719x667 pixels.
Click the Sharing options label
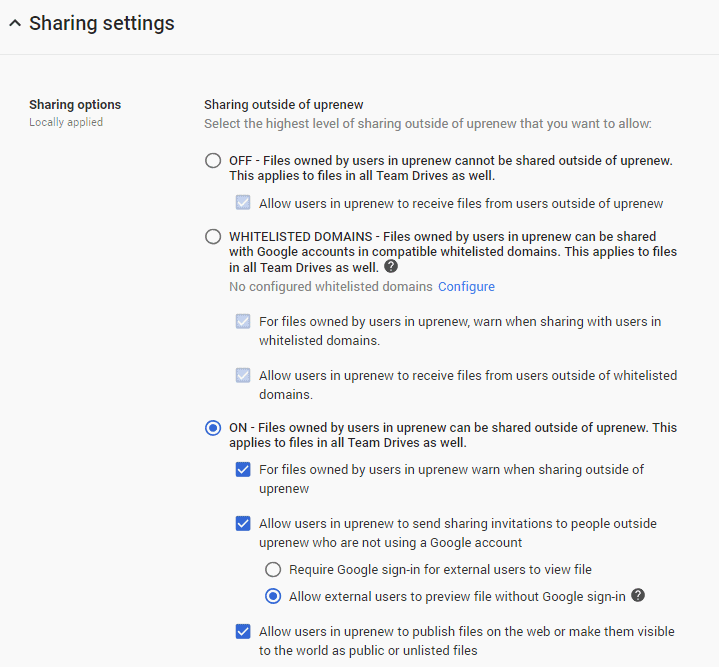(75, 105)
